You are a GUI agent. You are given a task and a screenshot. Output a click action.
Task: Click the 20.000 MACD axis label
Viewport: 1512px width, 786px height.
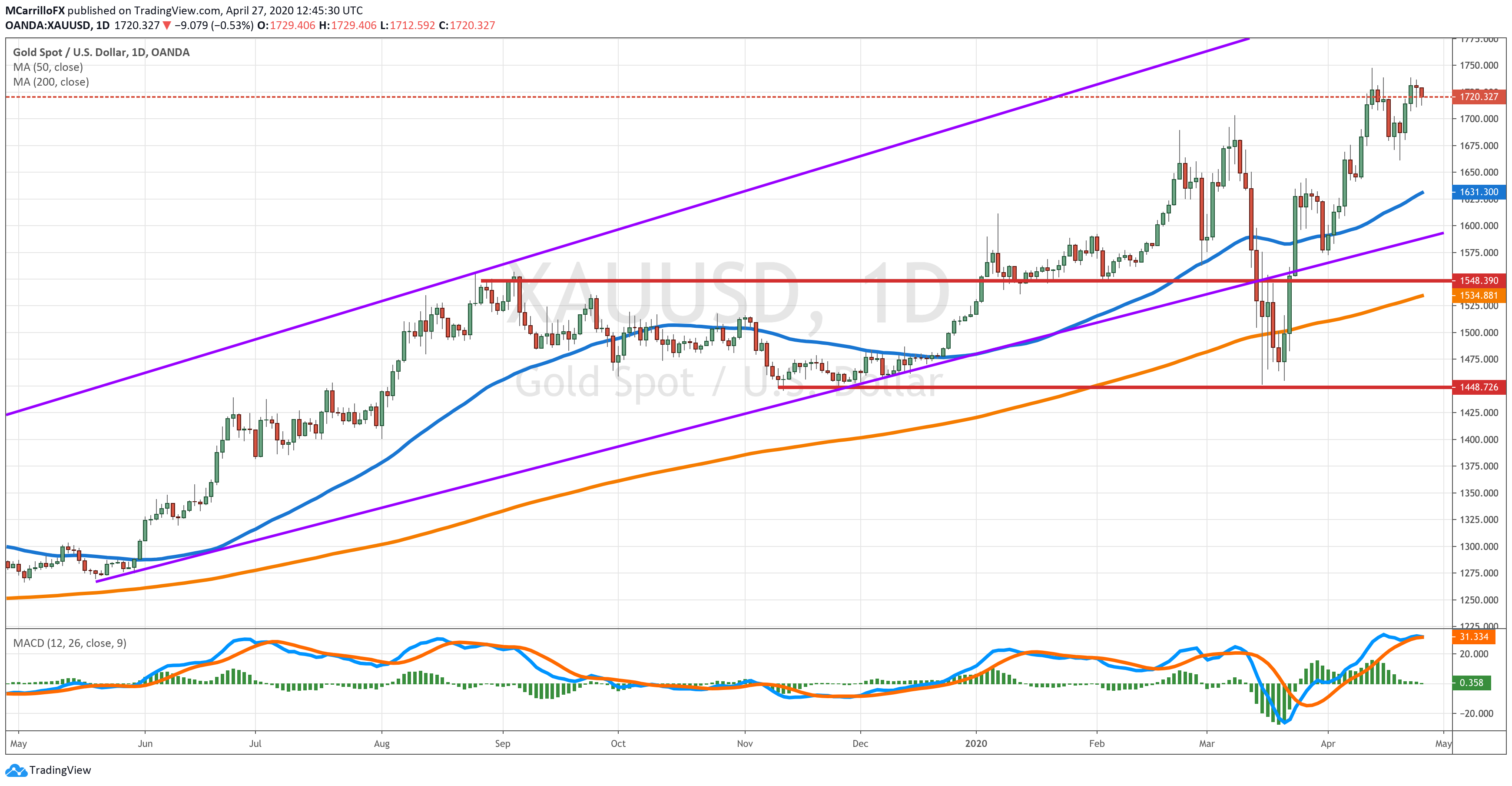1474,654
